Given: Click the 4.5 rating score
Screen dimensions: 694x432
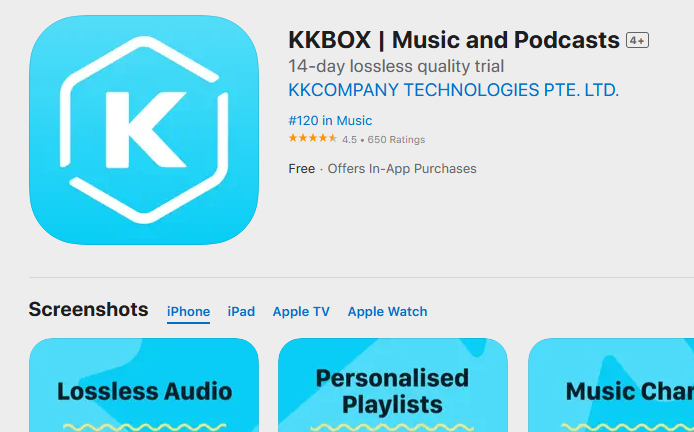Looking at the screenshot, I should point(349,139).
